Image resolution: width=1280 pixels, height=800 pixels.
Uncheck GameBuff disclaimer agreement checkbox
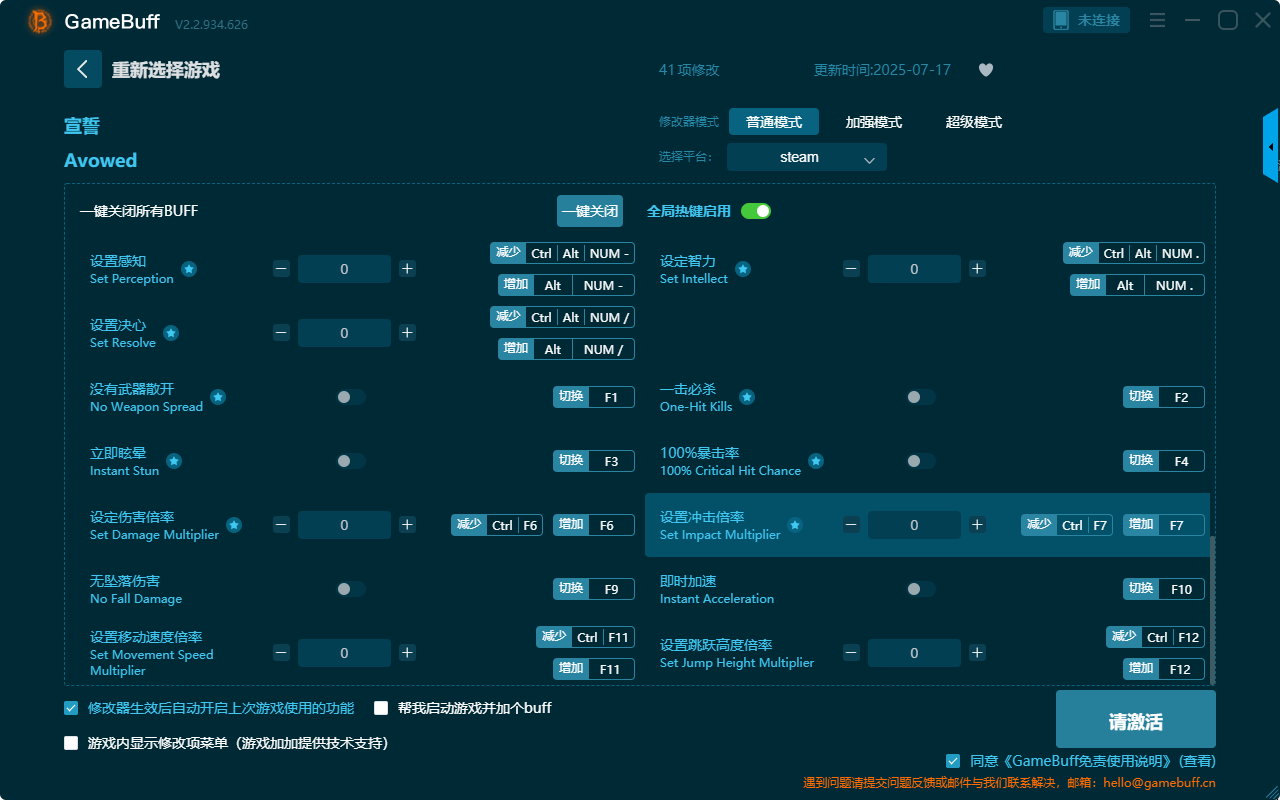click(953, 761)
